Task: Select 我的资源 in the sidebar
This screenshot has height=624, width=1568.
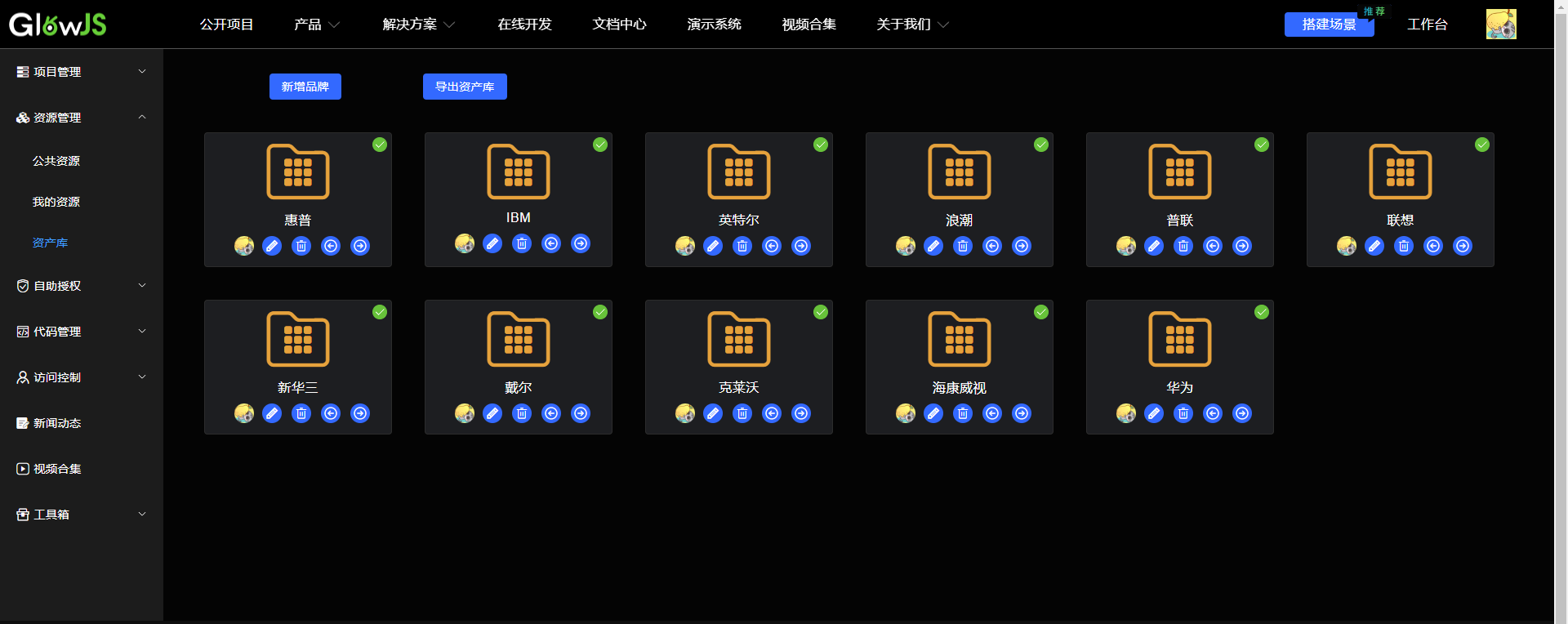Action: point(56,202)
